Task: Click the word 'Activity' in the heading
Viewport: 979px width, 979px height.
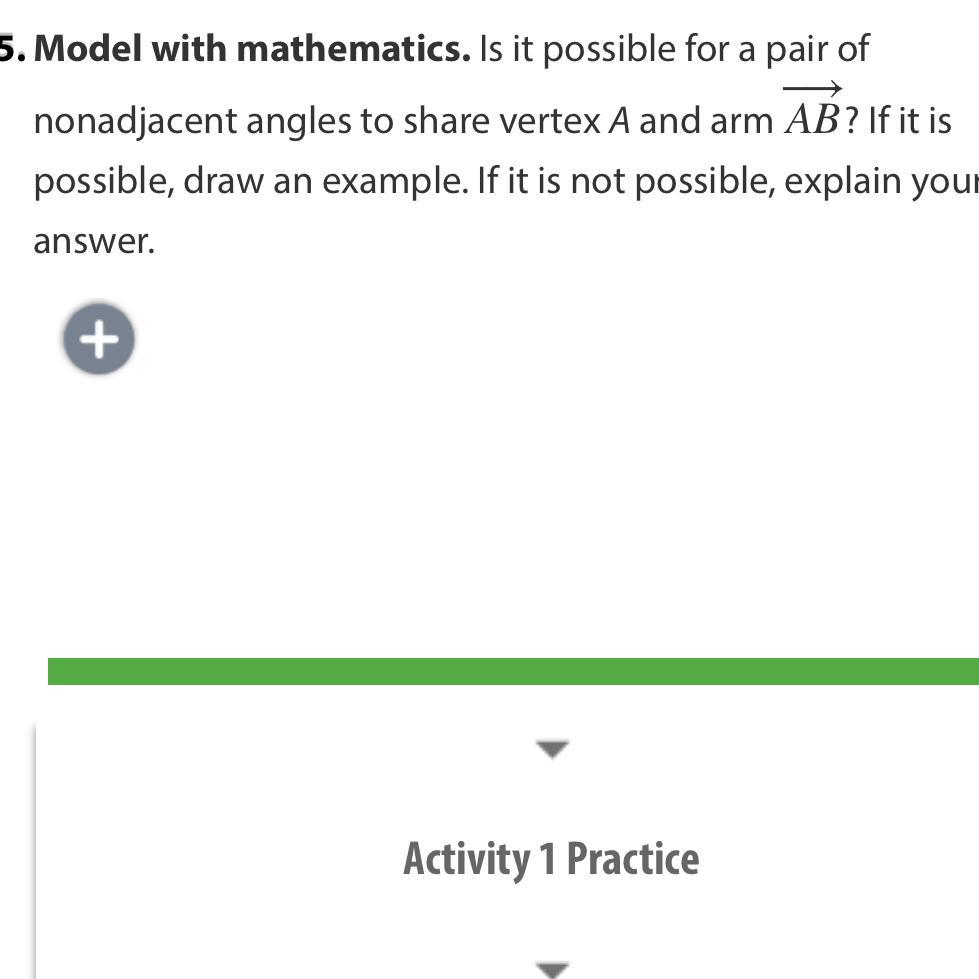Action: pyautogui.click(x=466, y=859)
